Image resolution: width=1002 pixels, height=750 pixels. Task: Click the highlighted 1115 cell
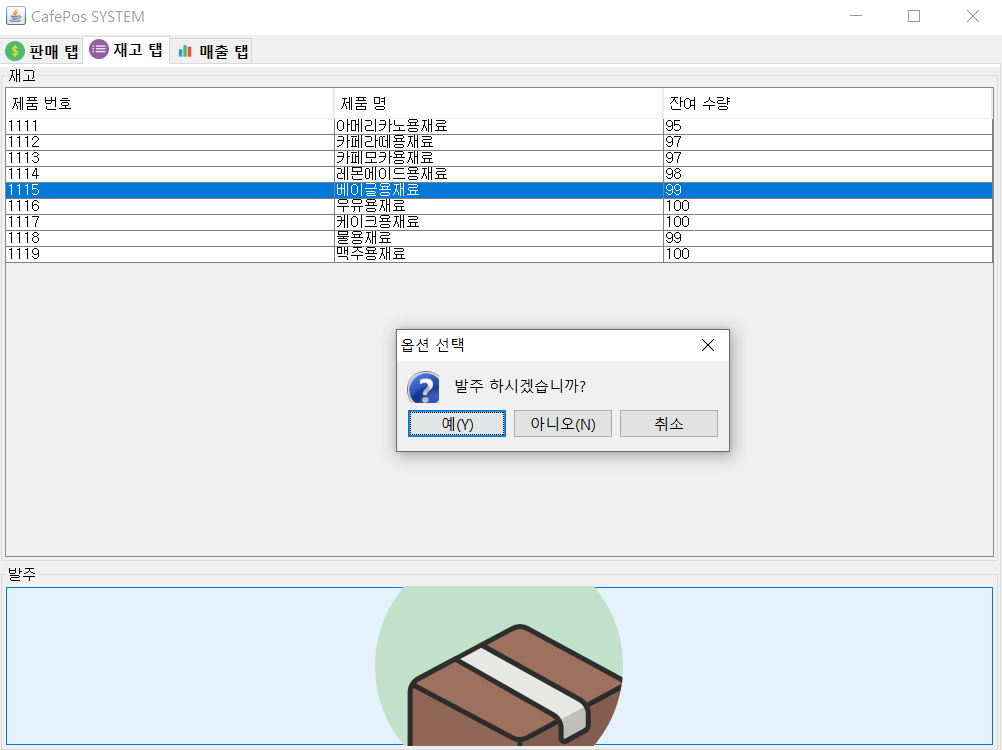click(x=170, y=190)
